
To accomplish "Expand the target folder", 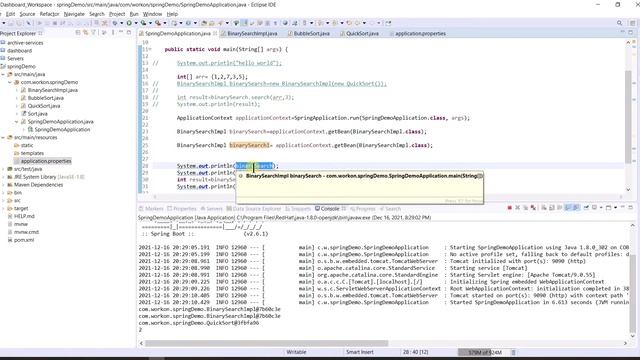I will pyautogui.click(x=3, y=209).
